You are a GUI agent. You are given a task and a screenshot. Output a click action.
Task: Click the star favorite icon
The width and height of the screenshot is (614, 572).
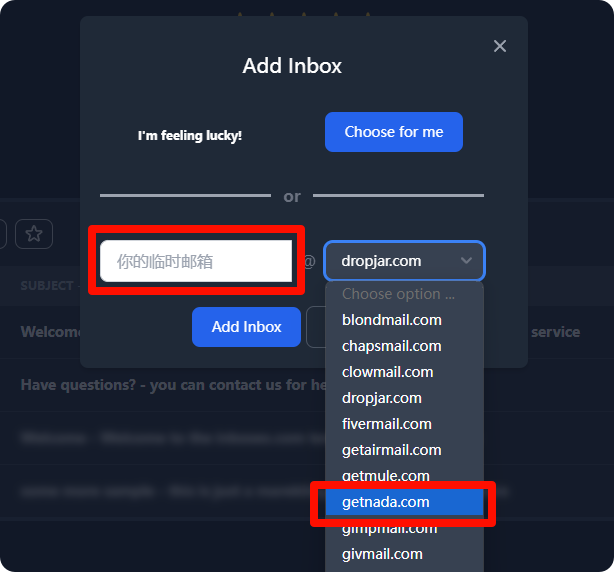(34, 234)
